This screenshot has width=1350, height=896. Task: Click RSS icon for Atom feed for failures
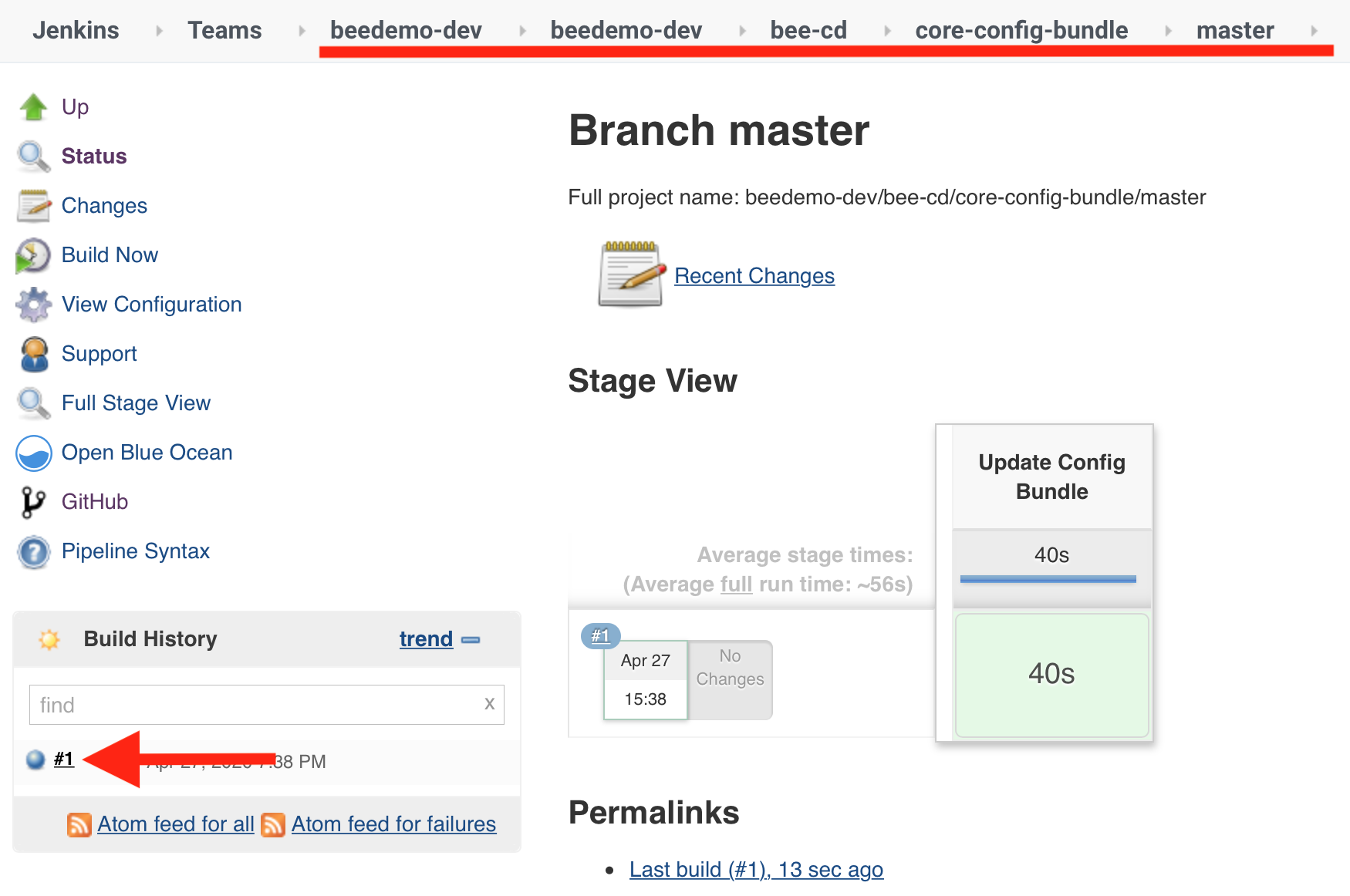(273, 824)
